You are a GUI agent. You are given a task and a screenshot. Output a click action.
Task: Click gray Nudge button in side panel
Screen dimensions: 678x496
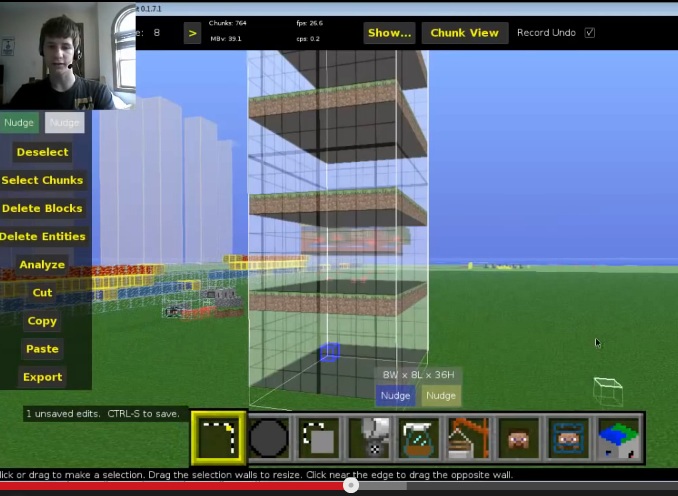coord(64,123)
